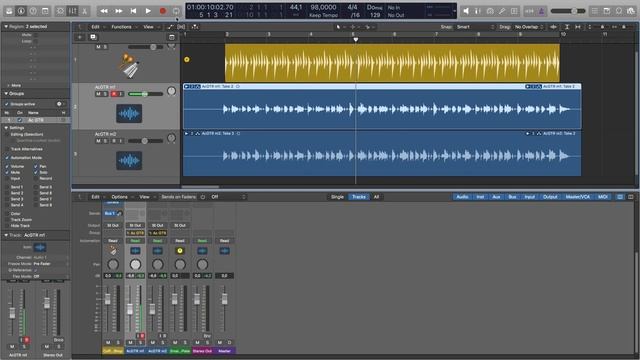Start recording with the red Record button
The image size is (640, 360).
coord(163,11)
